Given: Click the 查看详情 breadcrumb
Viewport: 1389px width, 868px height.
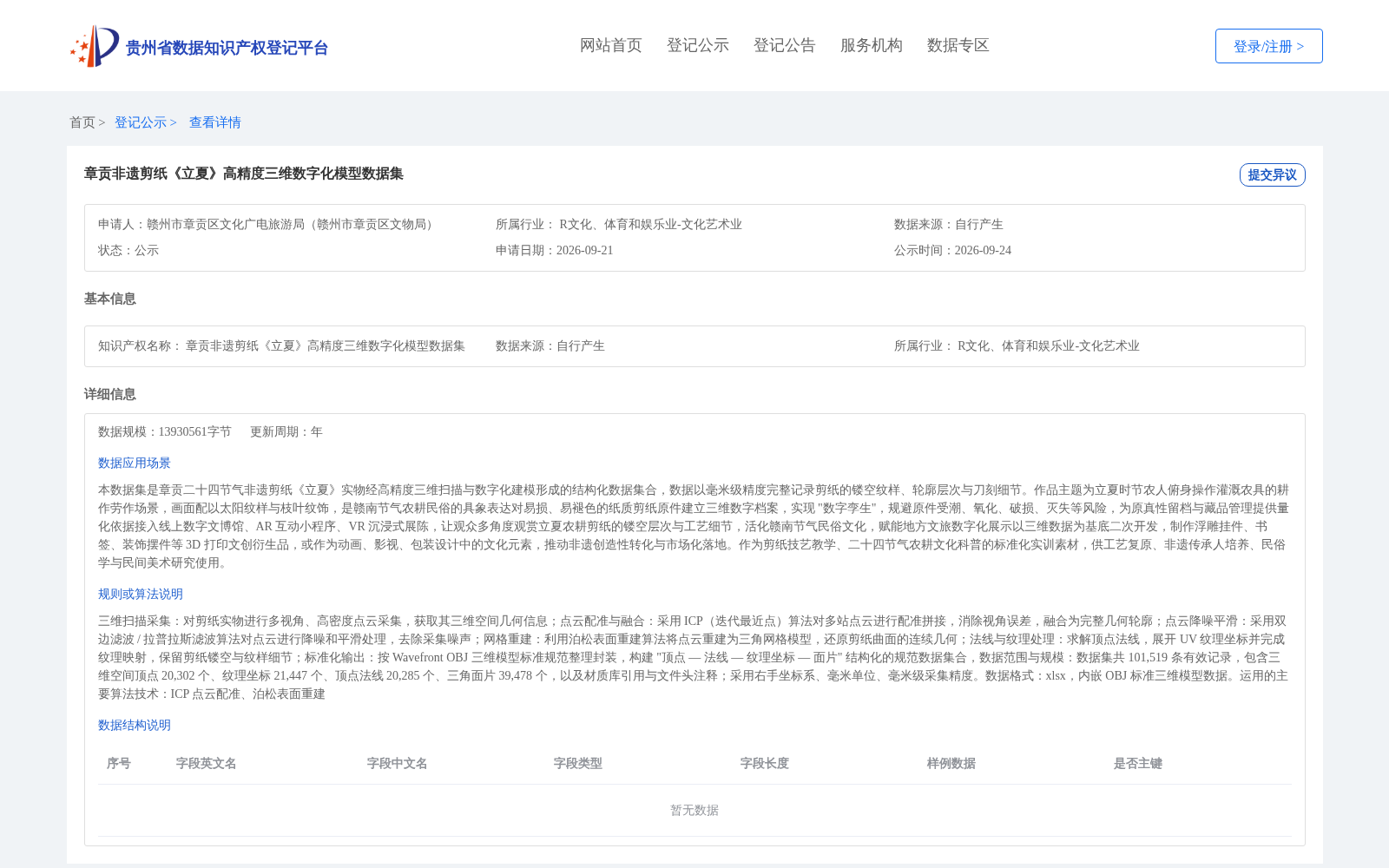Looking at the screenshot, I should [215, 122].
